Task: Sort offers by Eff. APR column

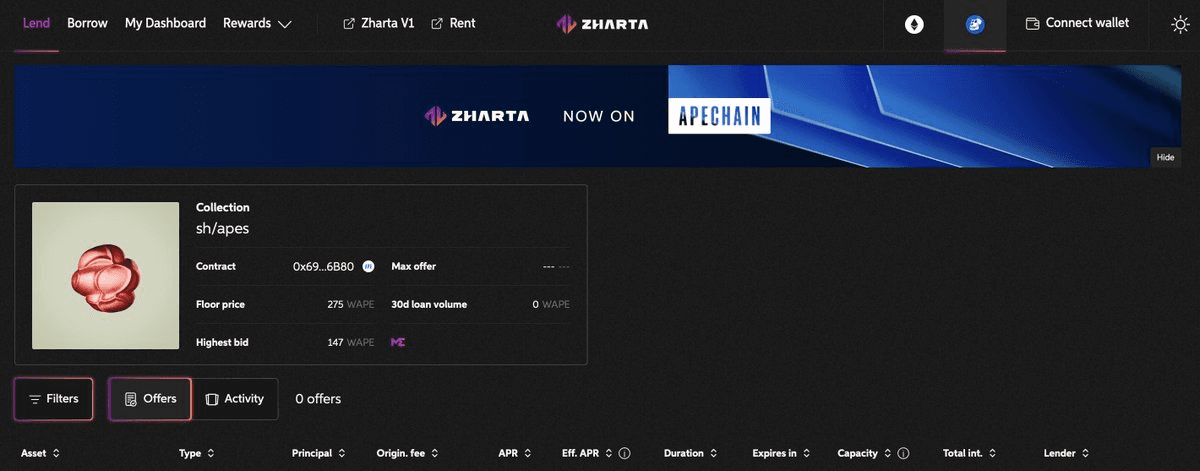Action: click(588, 453)
